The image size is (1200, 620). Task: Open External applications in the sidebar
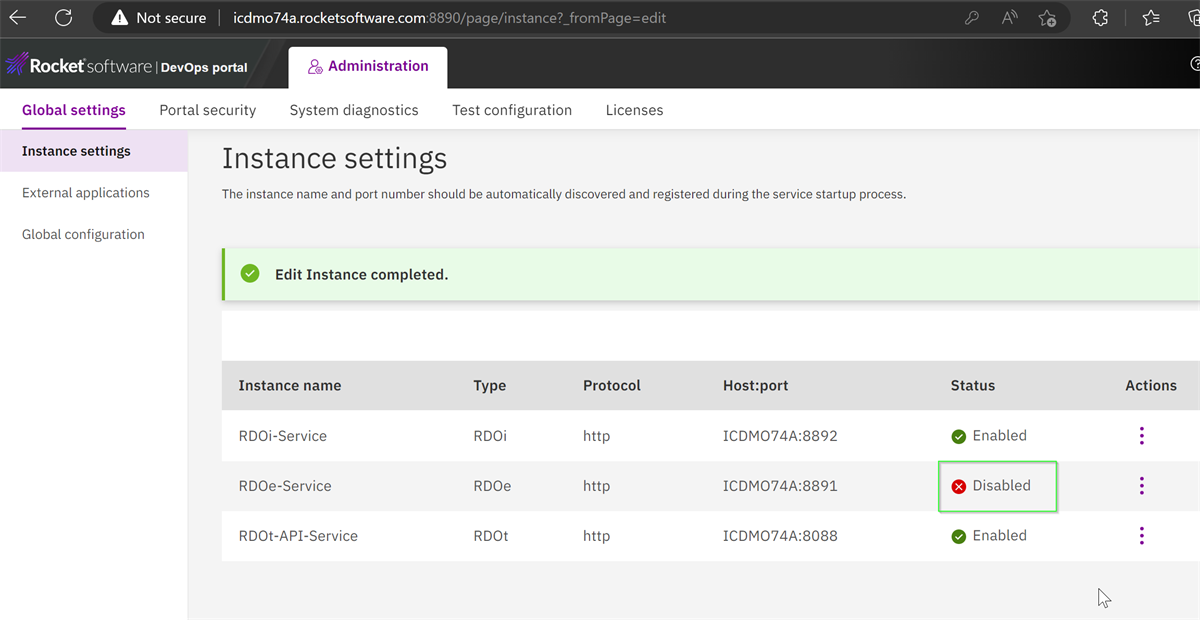tap(85, 192)
